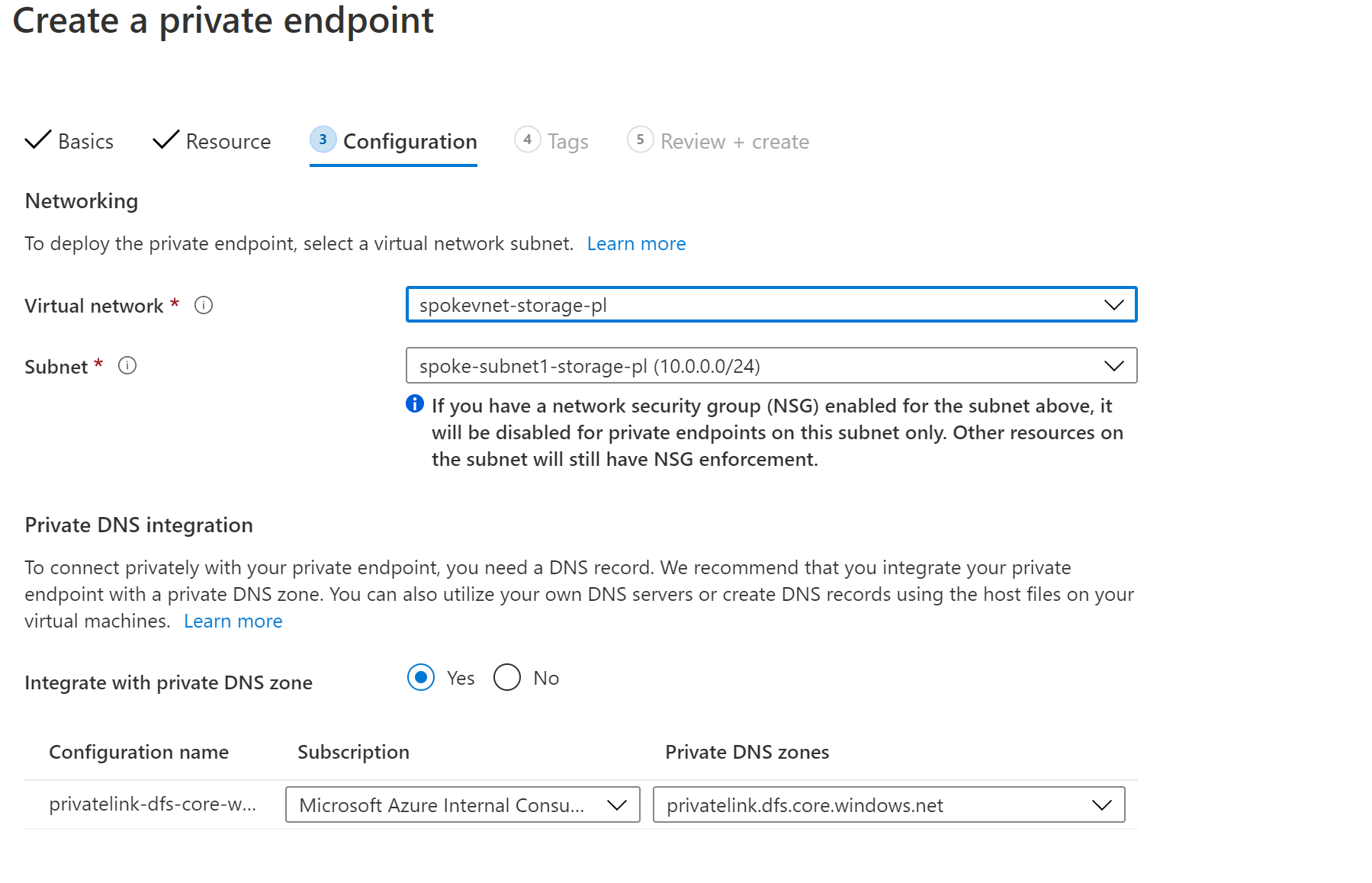The image size is (1372, 883).
Task: Switch to the Tags tab
Action: click(567, 142)
